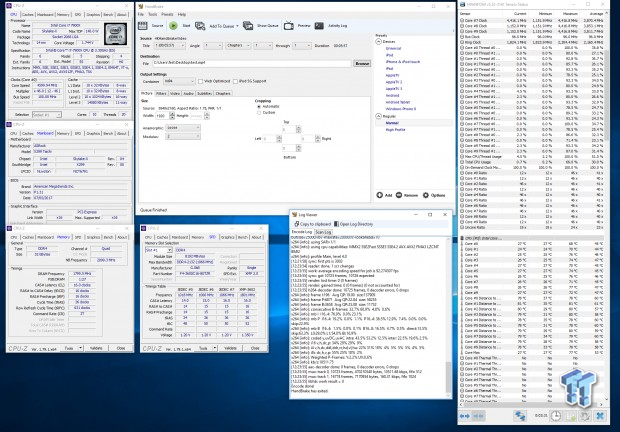Click Validate in the CPU-Z Memory window
The image size is (620, 432).
[96, 348]
